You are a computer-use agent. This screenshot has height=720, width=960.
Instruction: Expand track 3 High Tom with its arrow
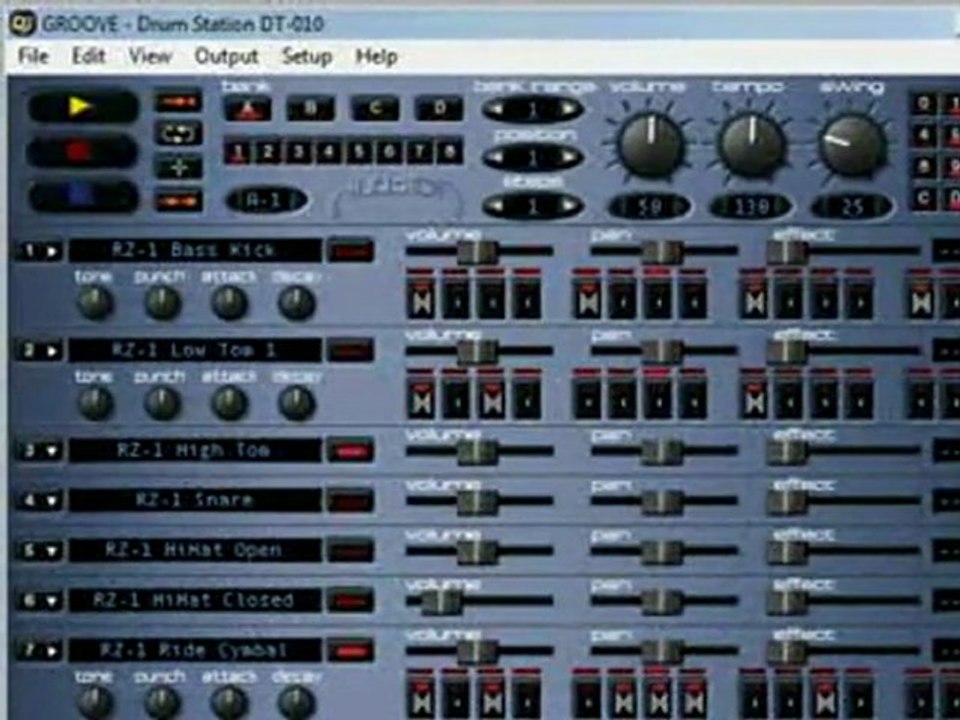[52, 451]
